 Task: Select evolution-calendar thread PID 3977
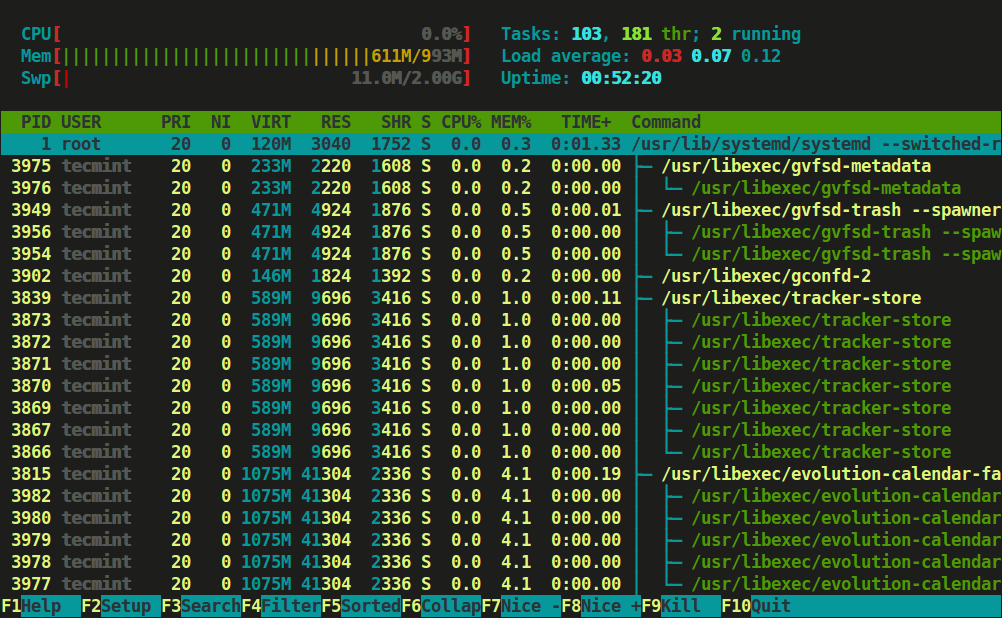click(x=501, y=583)
